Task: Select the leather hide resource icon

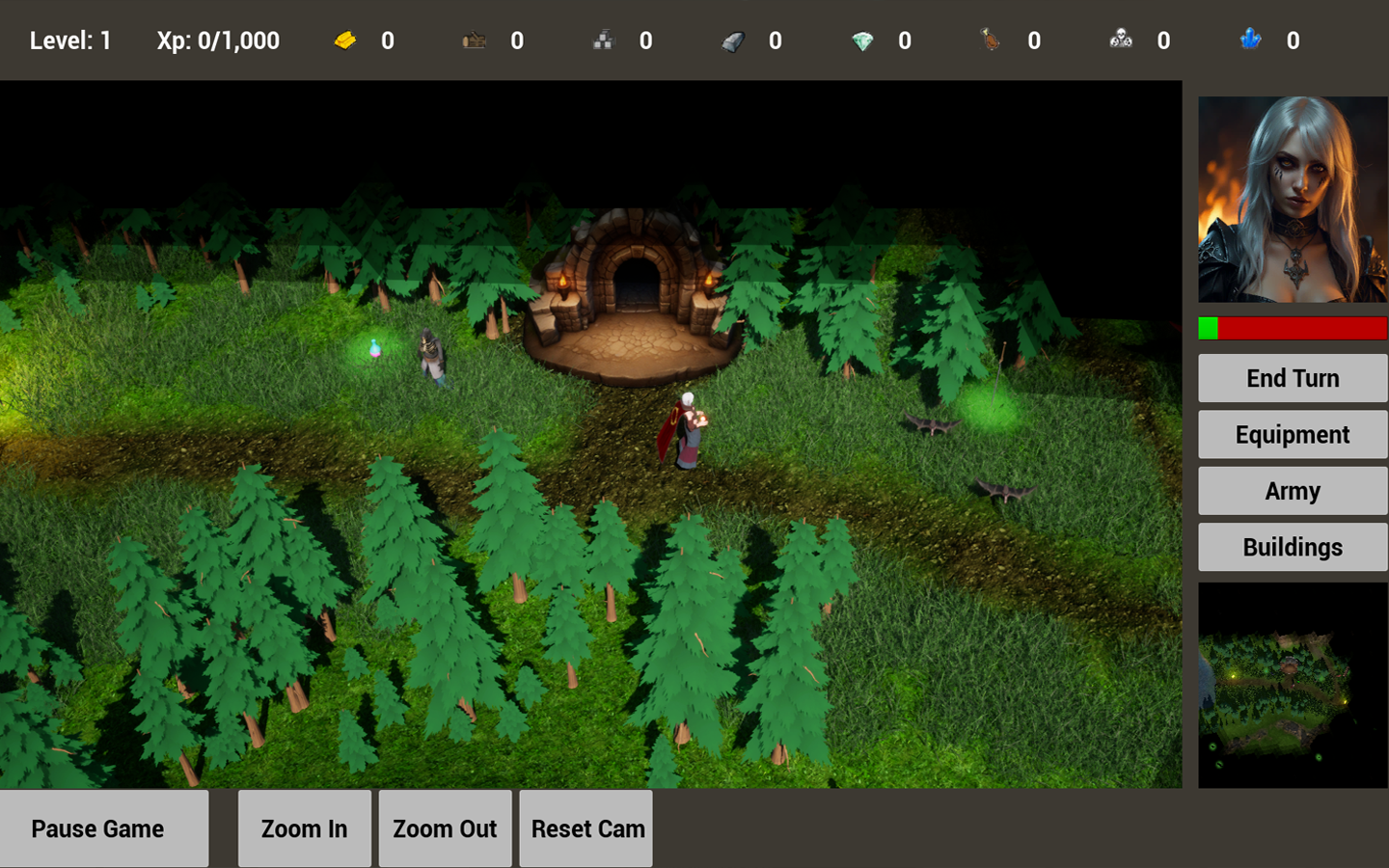Action: (x=992, y=41)
